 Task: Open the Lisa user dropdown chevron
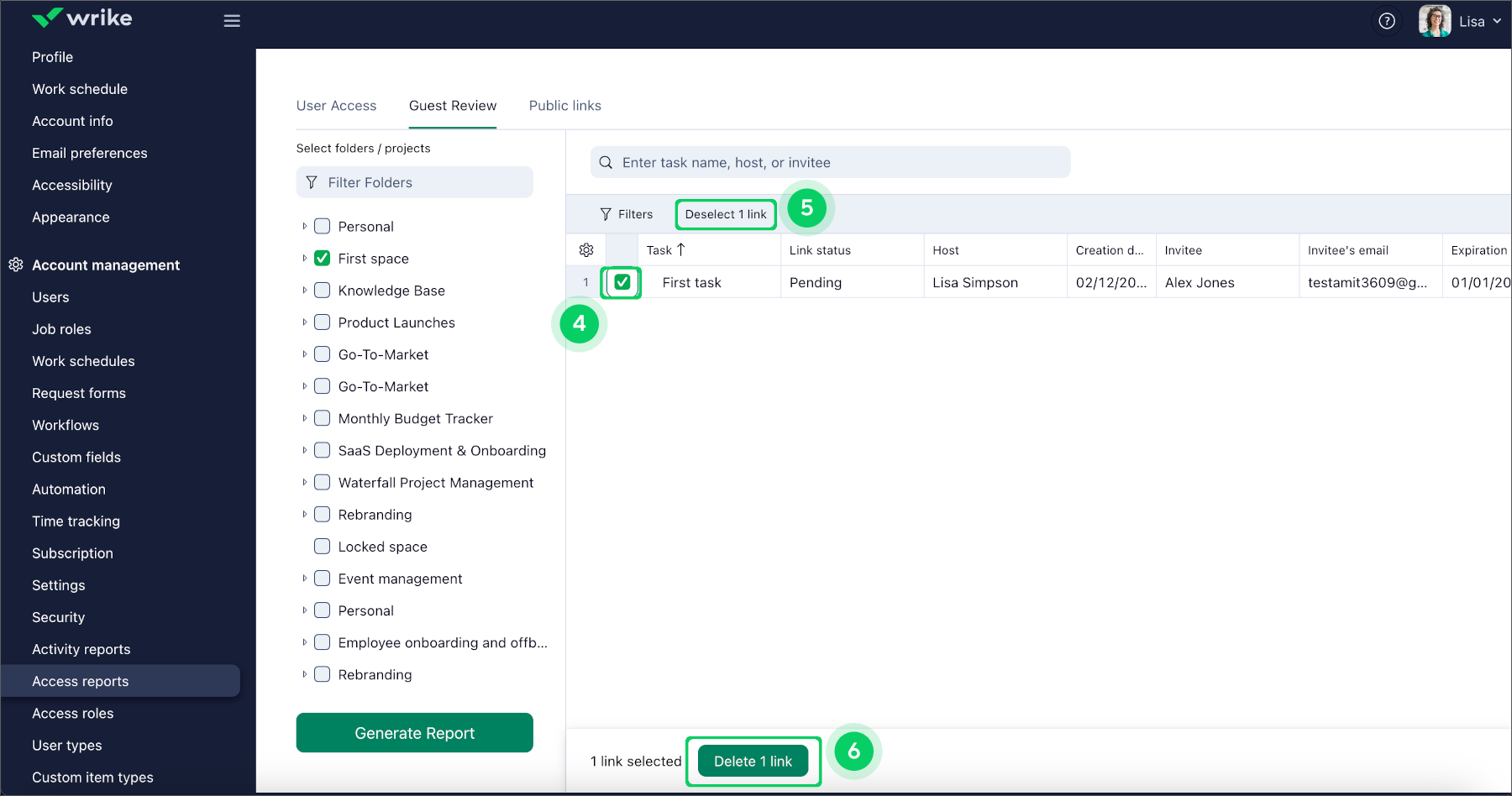coord(1497,22)
